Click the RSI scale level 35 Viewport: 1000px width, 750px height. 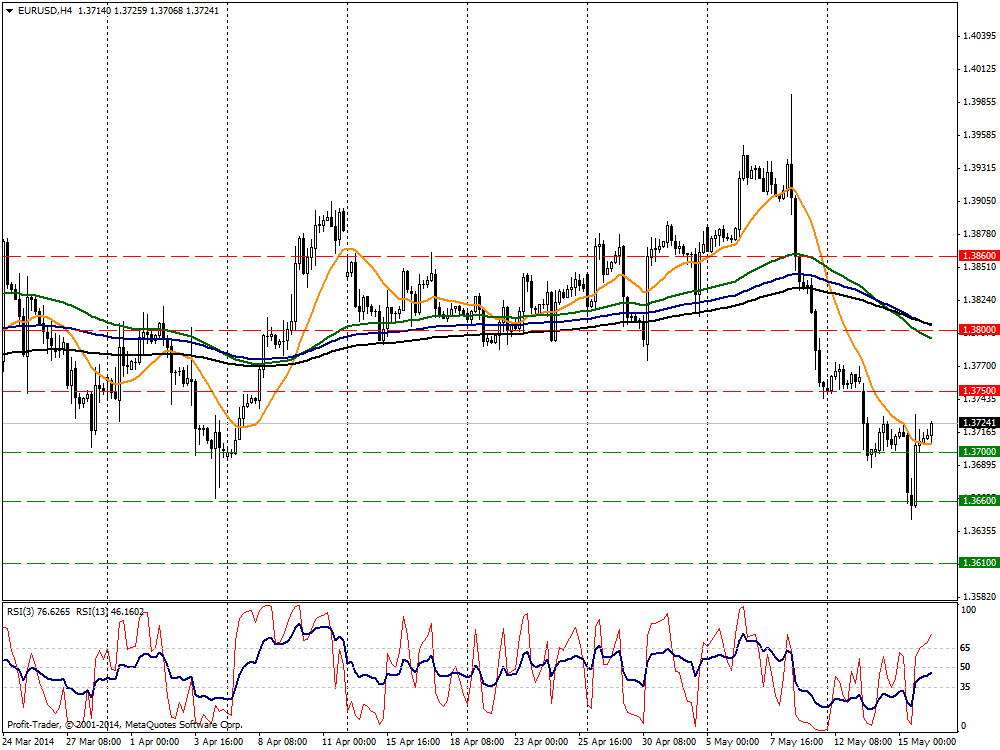pos(966,687)
